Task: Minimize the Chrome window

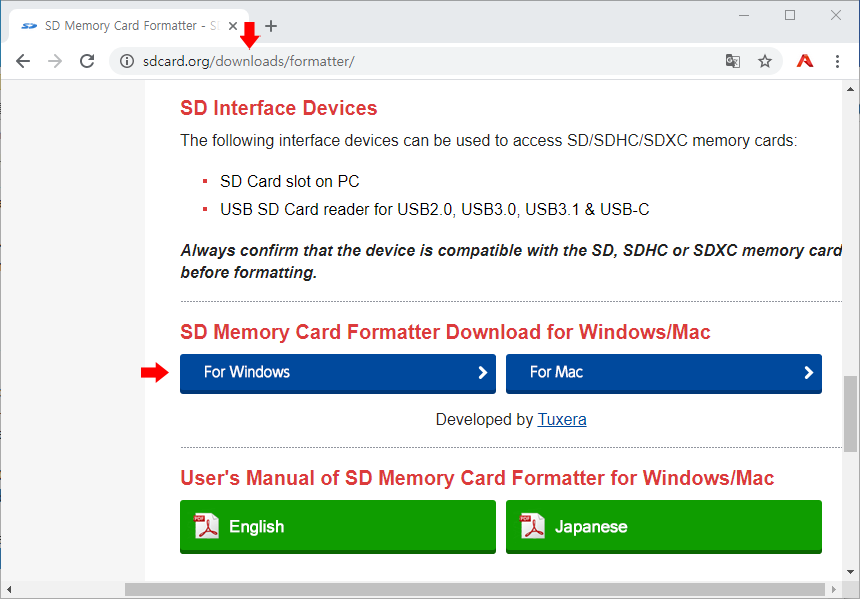Action: click(744, 15)
